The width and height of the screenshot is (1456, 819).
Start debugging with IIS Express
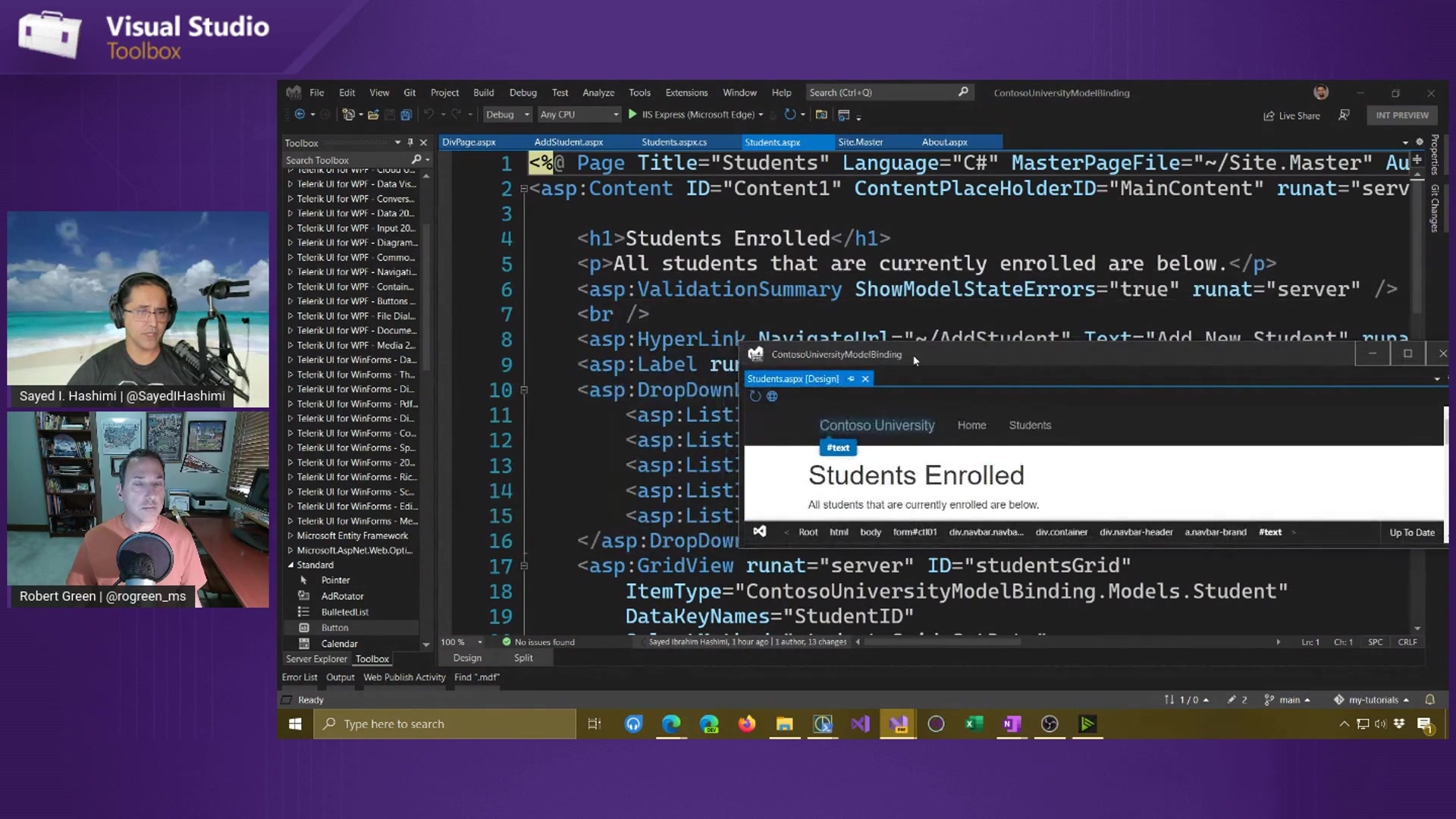point(632,115)
